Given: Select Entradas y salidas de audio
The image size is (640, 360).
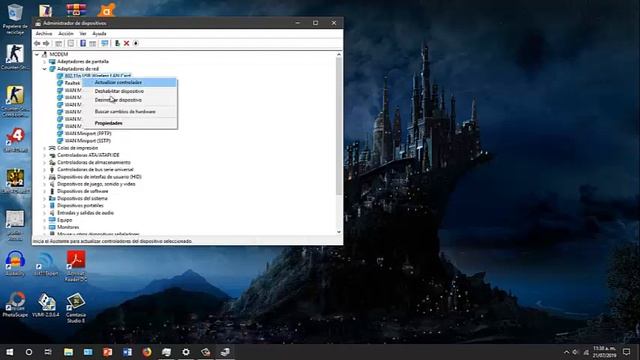Looking at the screenshot, I should point(85,213).
